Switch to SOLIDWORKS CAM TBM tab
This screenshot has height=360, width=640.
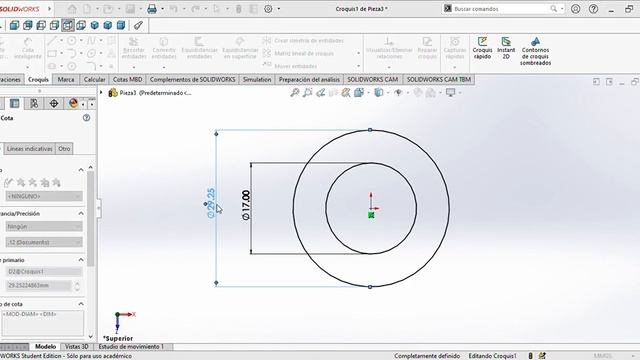click(x=439, y=80)
